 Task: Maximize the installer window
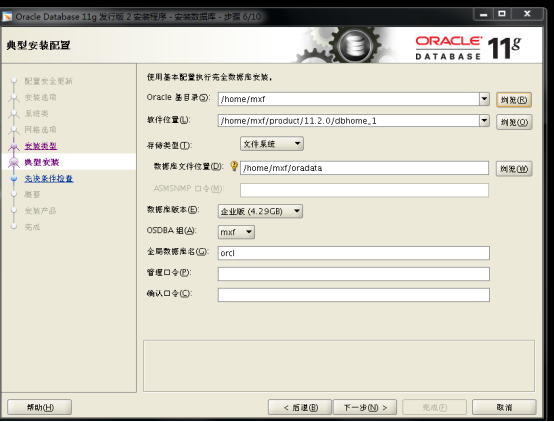(502, 14)
